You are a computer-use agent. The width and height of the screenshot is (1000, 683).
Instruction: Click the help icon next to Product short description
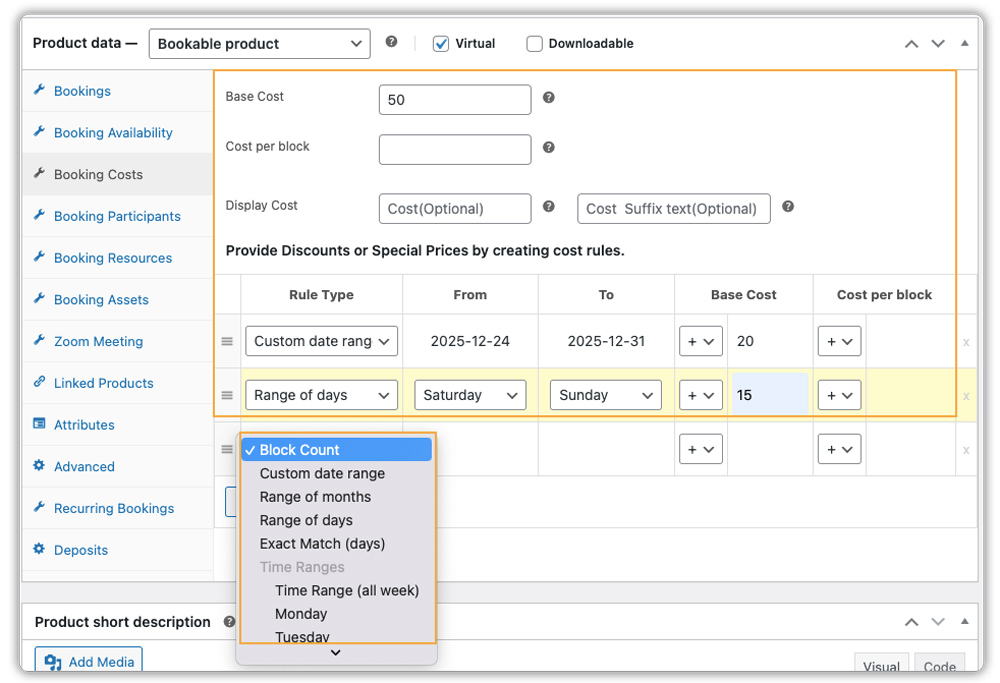click(229, 621)
